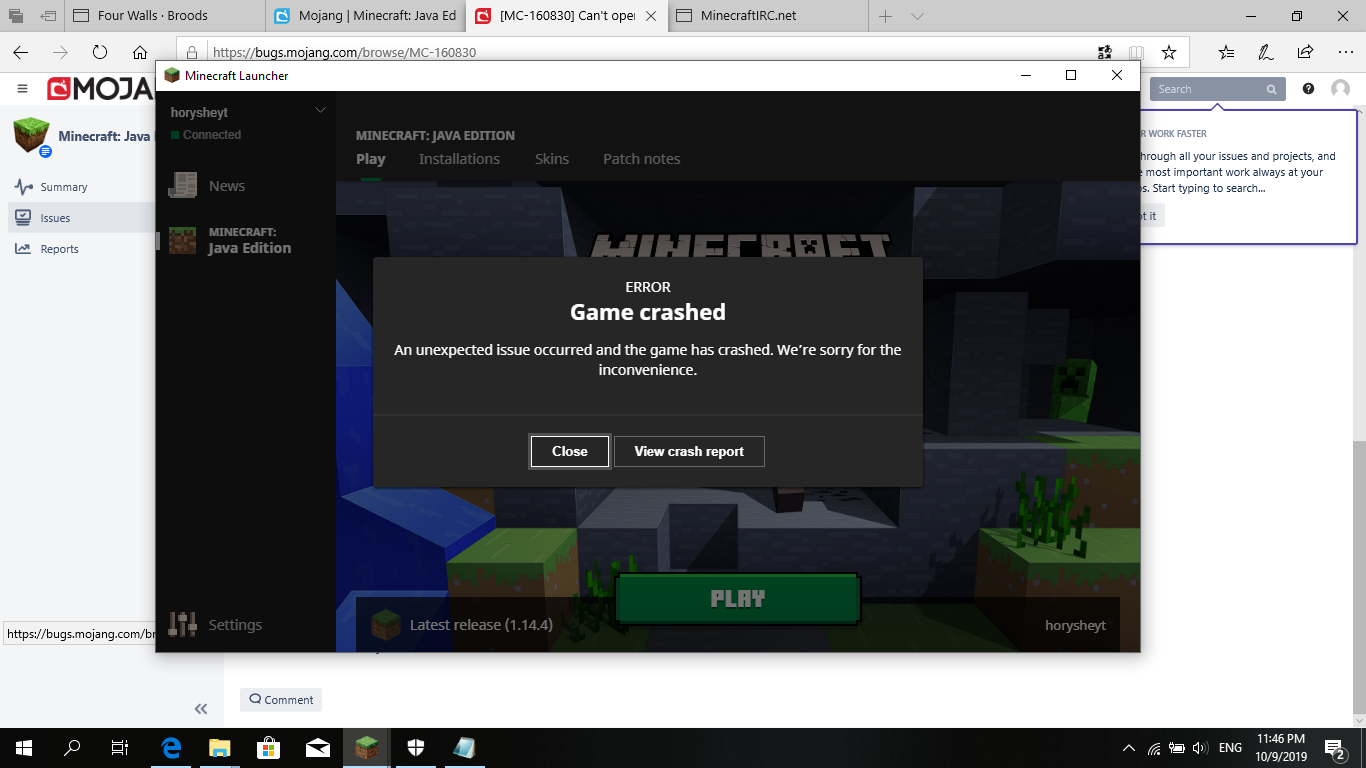Click the Add notes pen icon
Viewport: 1366px width, 768px height.
tap(1265, 52)
